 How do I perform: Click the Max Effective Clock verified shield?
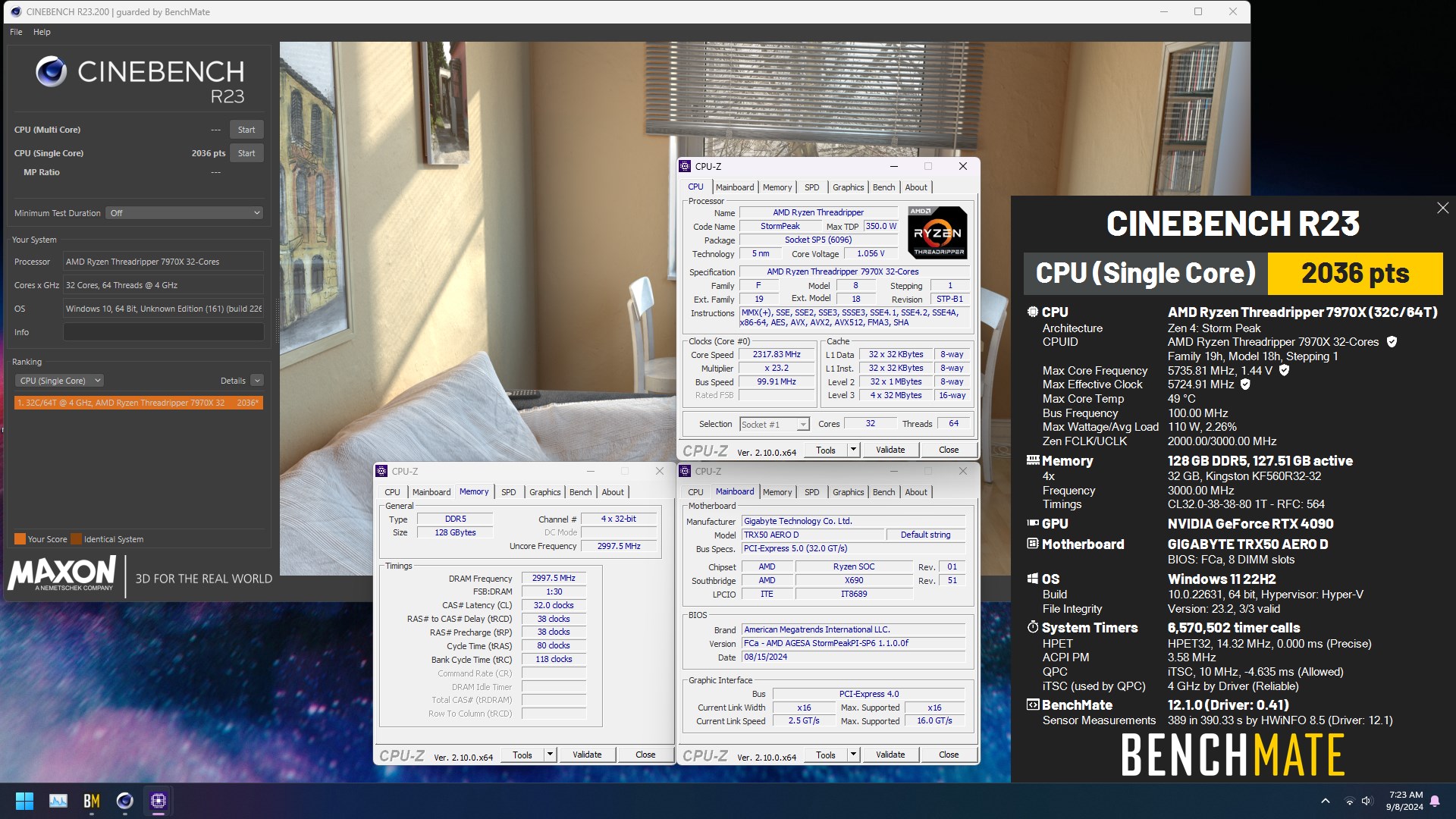1245,384
